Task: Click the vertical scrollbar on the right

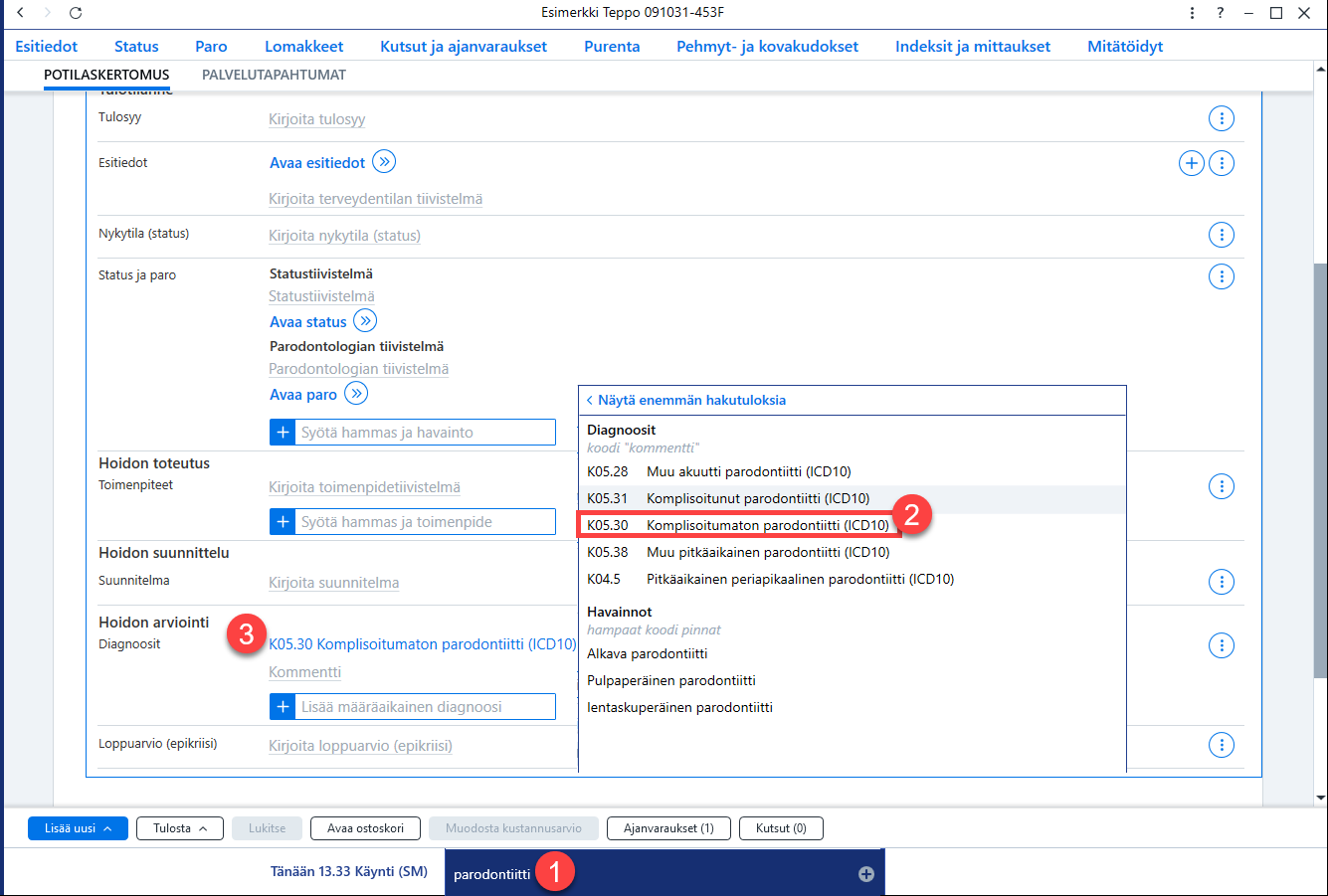Action: point(1320,471)
